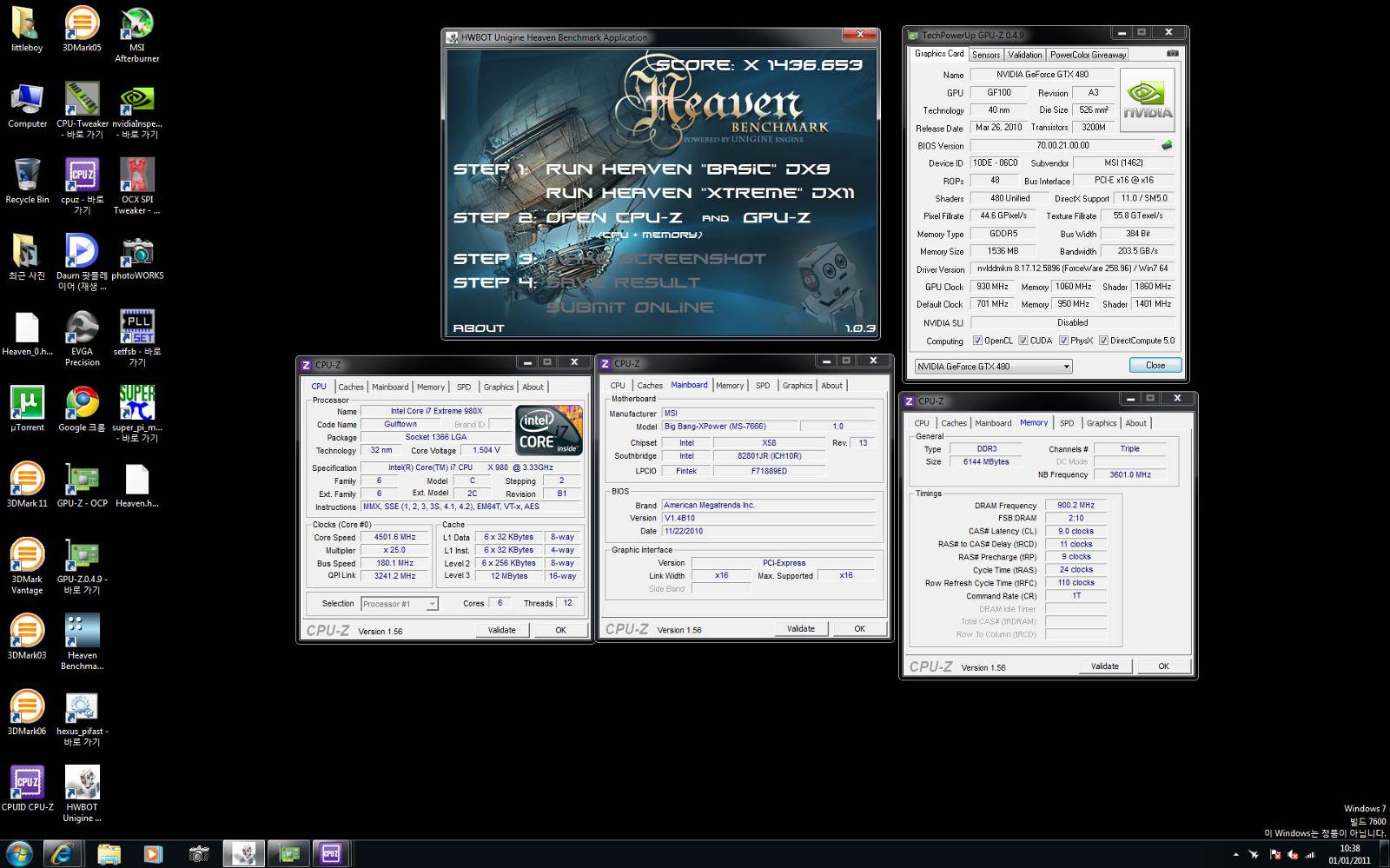Open SPD tab in CPU-Z mainboard window
1390x868 pixels.
coord(763,386)
